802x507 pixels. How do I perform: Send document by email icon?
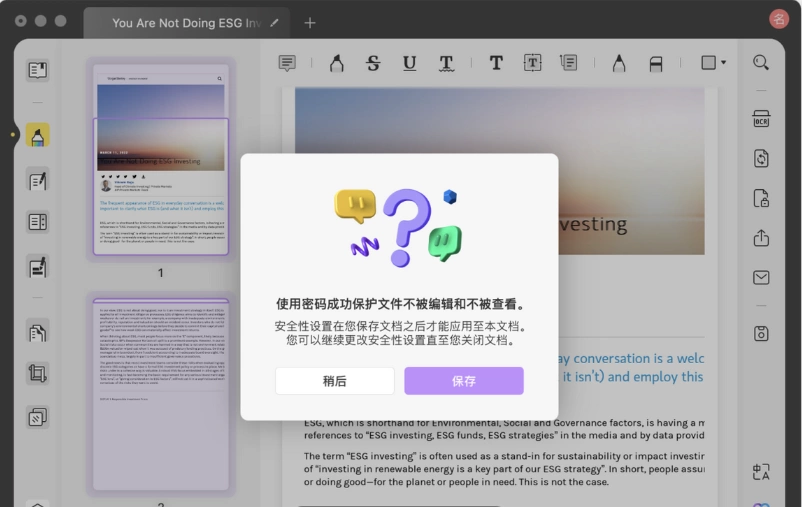761,277
